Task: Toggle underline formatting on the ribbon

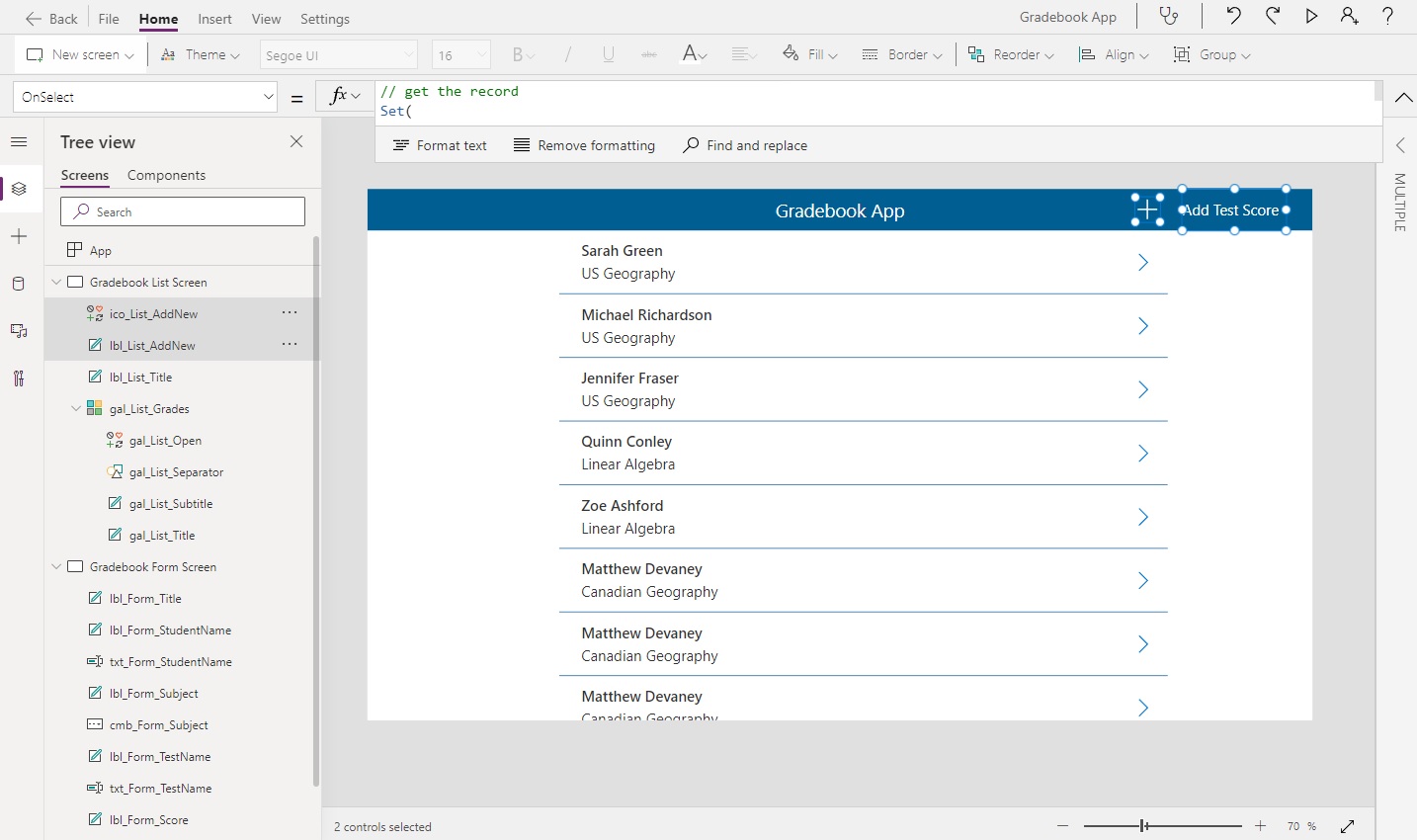Action: 608,54
